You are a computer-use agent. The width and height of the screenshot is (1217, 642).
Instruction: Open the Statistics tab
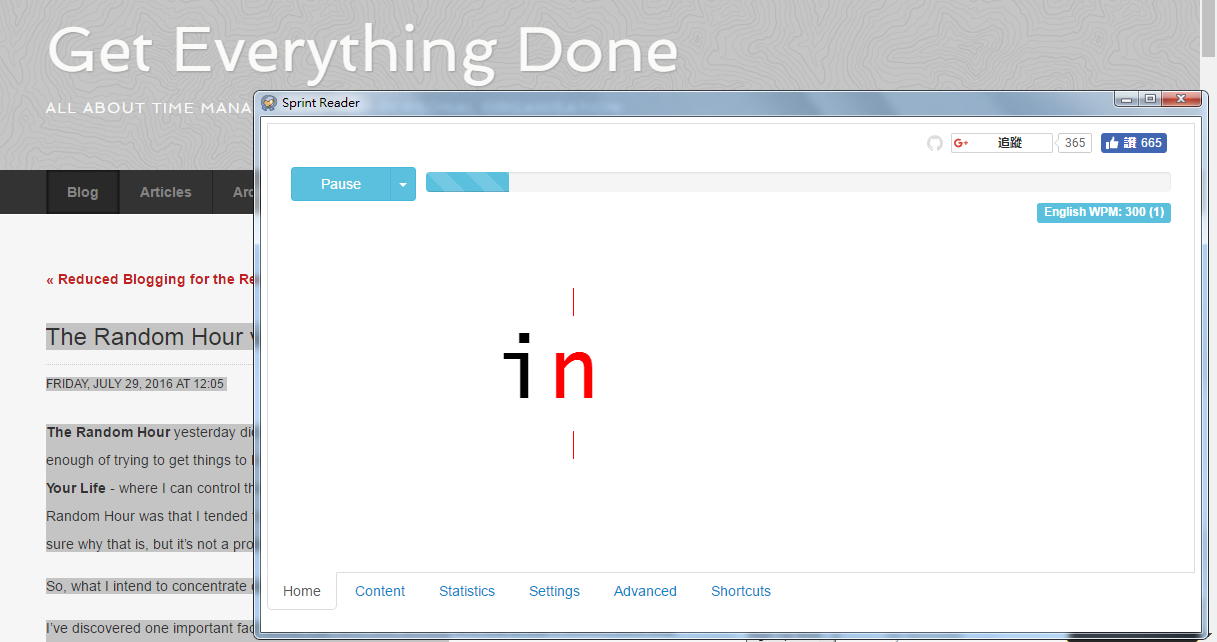[x=467, y=591]
